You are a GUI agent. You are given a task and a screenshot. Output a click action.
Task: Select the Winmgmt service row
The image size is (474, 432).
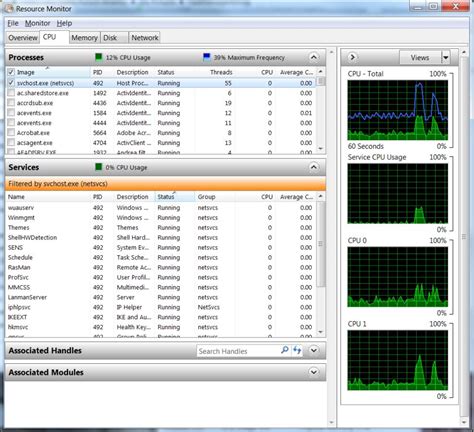tap(161, 218)
